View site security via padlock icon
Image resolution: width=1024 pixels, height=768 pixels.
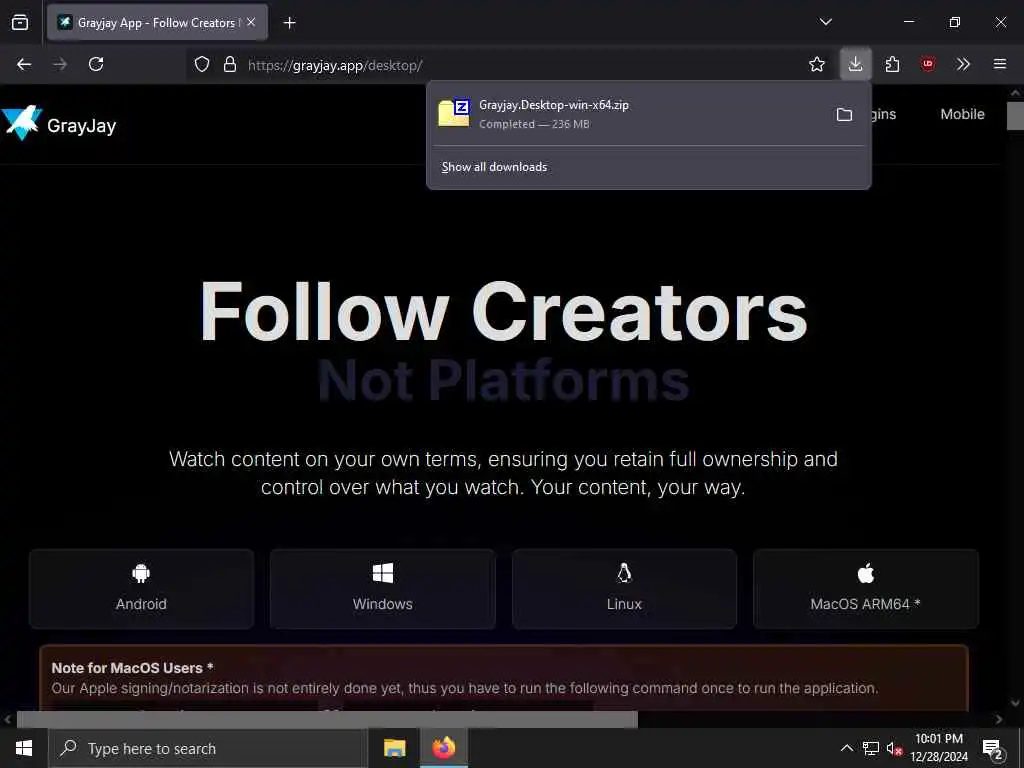click(229, 64)
